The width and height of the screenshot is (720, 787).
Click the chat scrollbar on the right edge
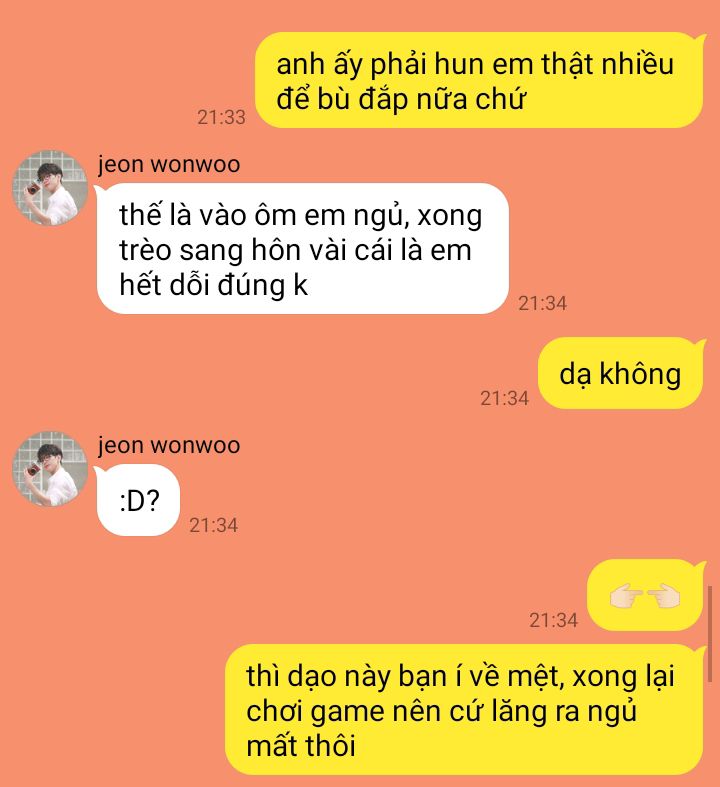(710, 633)
